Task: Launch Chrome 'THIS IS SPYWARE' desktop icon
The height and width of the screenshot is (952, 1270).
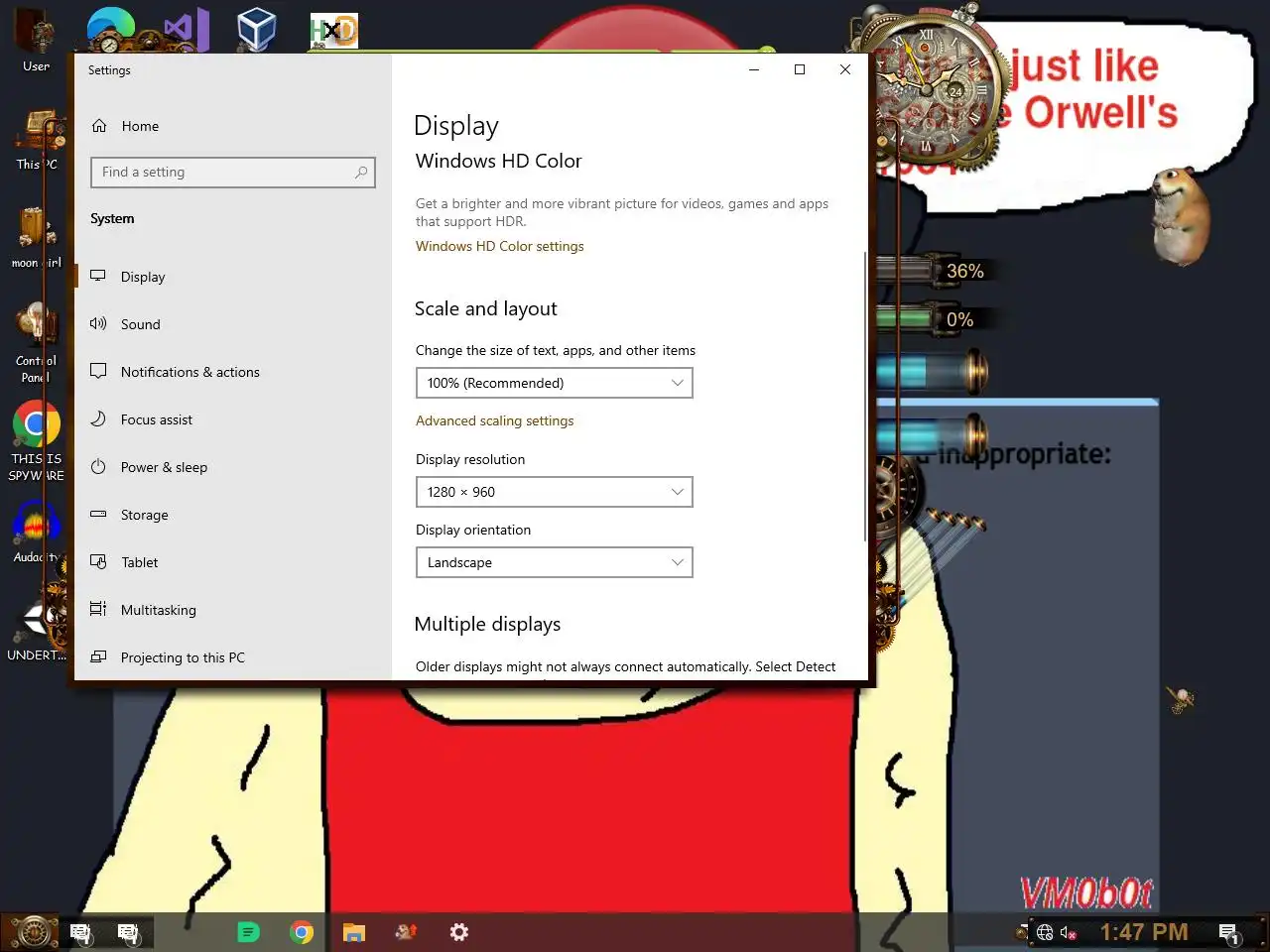Action: point(37,441)
